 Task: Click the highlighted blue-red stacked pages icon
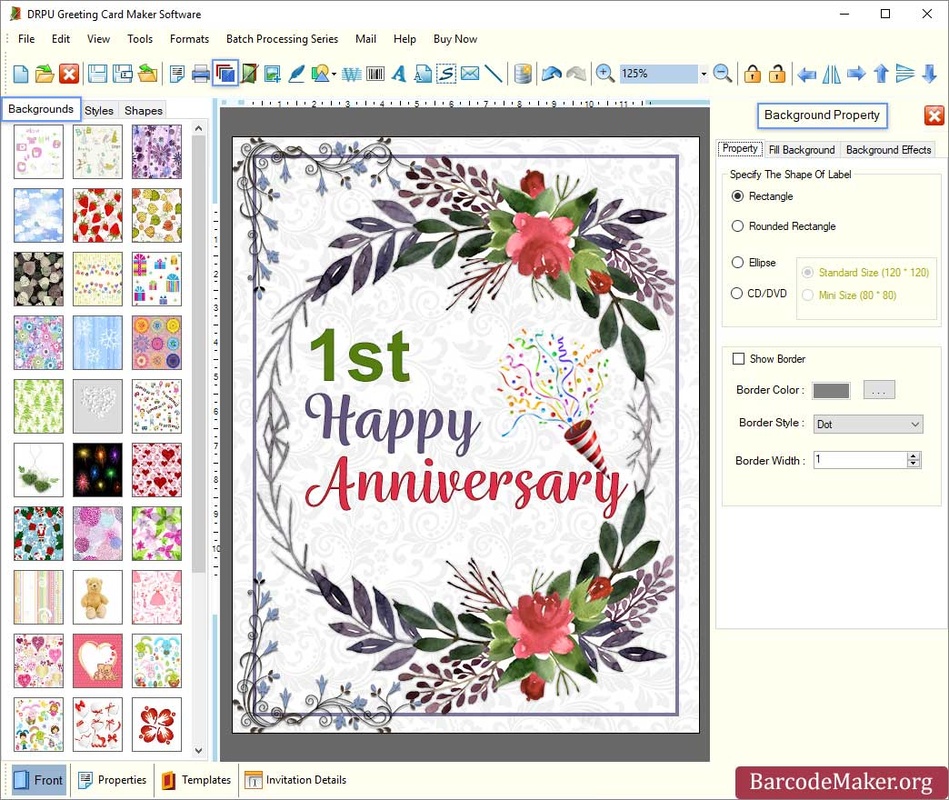(x=225, y=74)
